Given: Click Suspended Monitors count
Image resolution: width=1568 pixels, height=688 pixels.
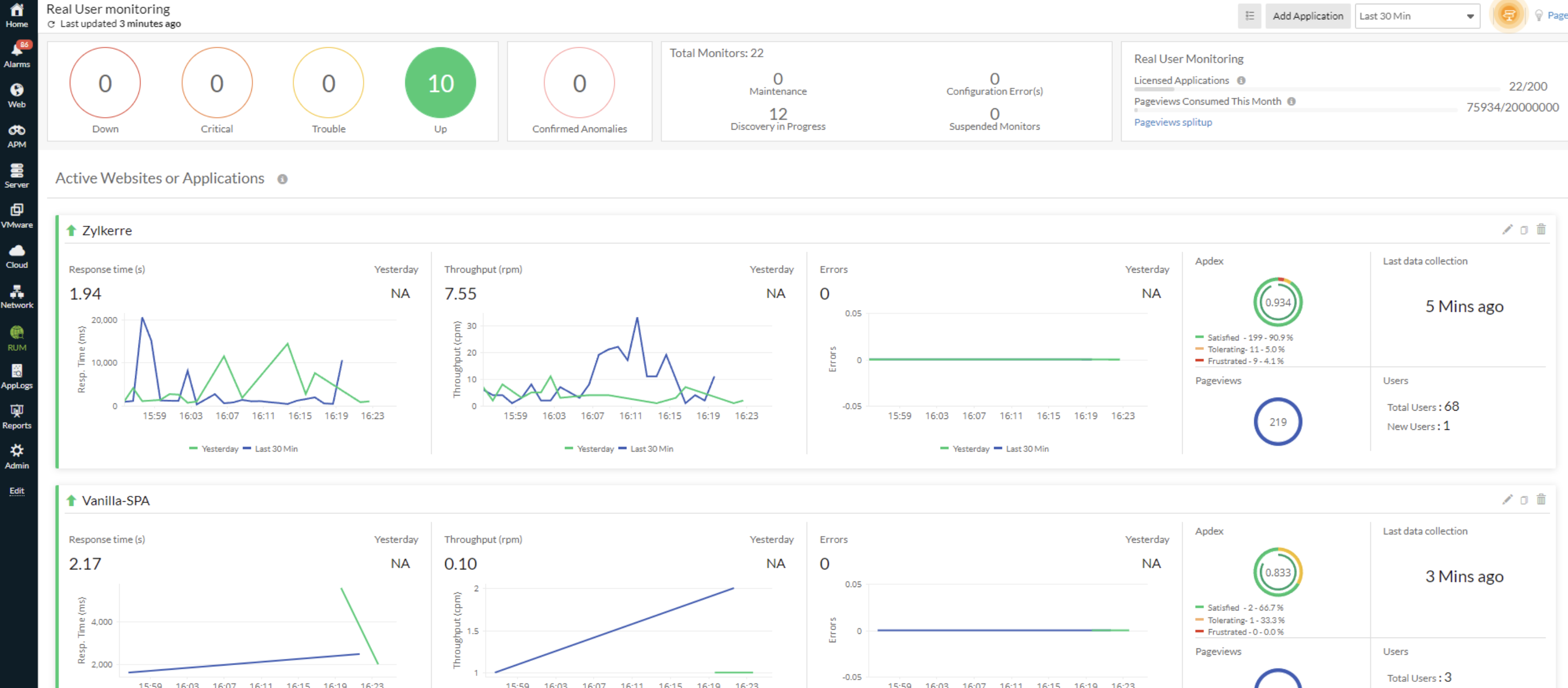Looking at the screenshot, I should click(994, 114).
